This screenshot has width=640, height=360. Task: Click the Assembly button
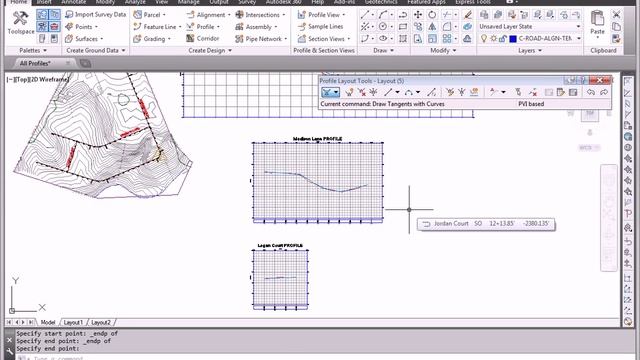(x=256, y=27)
